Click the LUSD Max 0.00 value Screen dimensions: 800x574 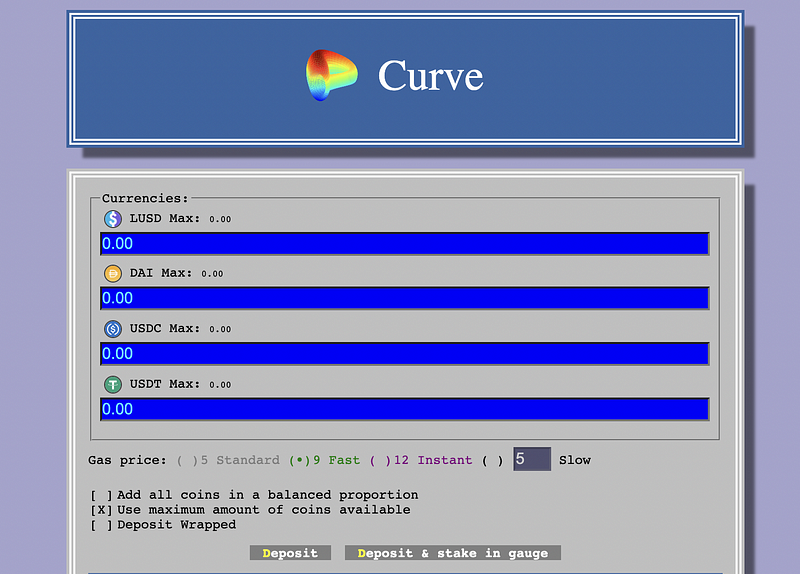point(220,219)
